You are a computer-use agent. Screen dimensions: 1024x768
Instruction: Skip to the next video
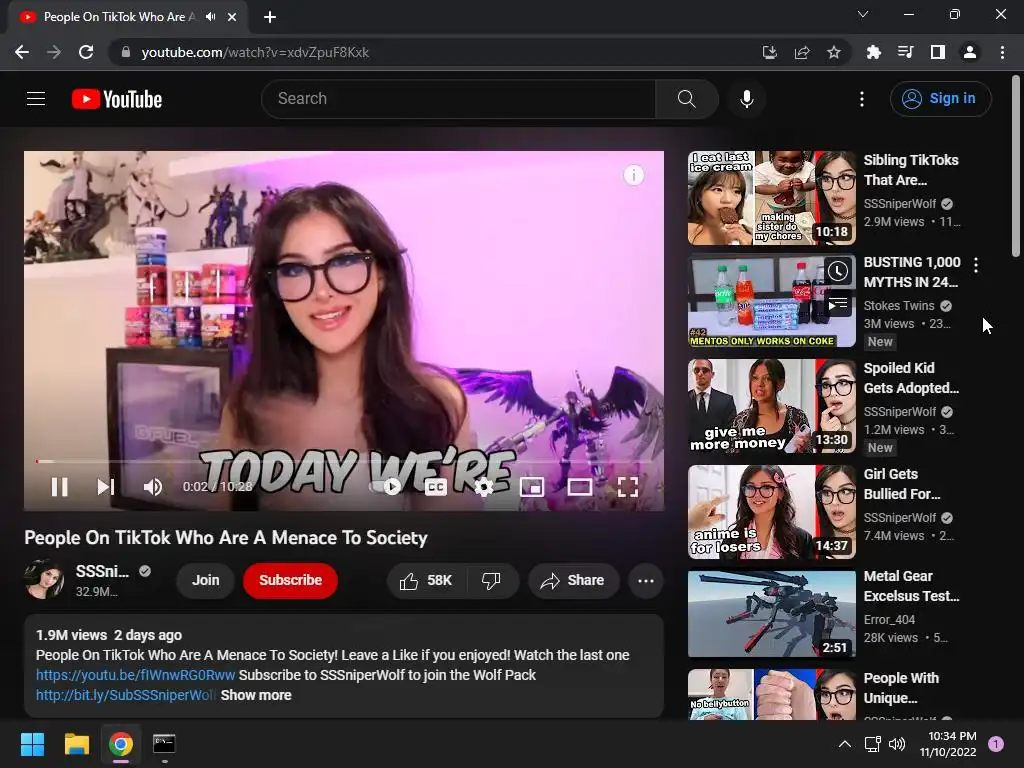click(x=105, y=487)
